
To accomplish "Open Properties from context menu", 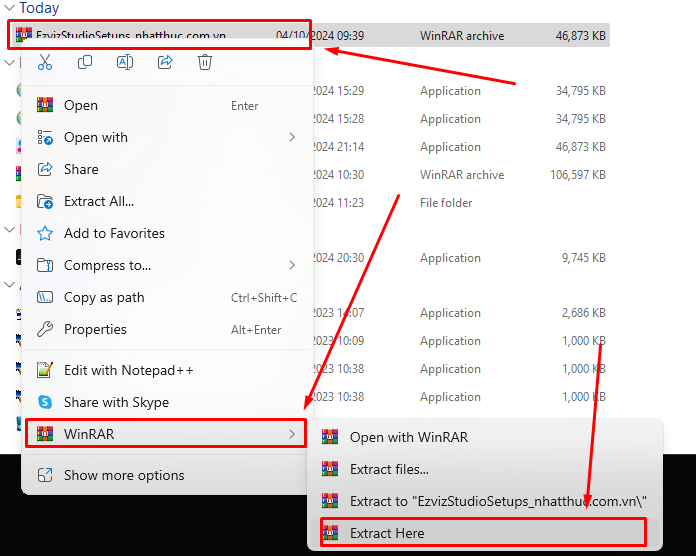I will [x=167, y=329].
